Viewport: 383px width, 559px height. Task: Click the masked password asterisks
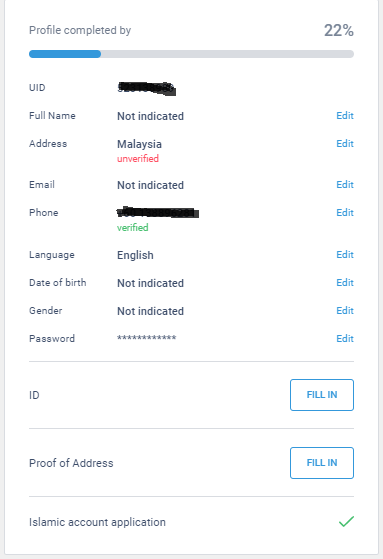click(147, 338)
